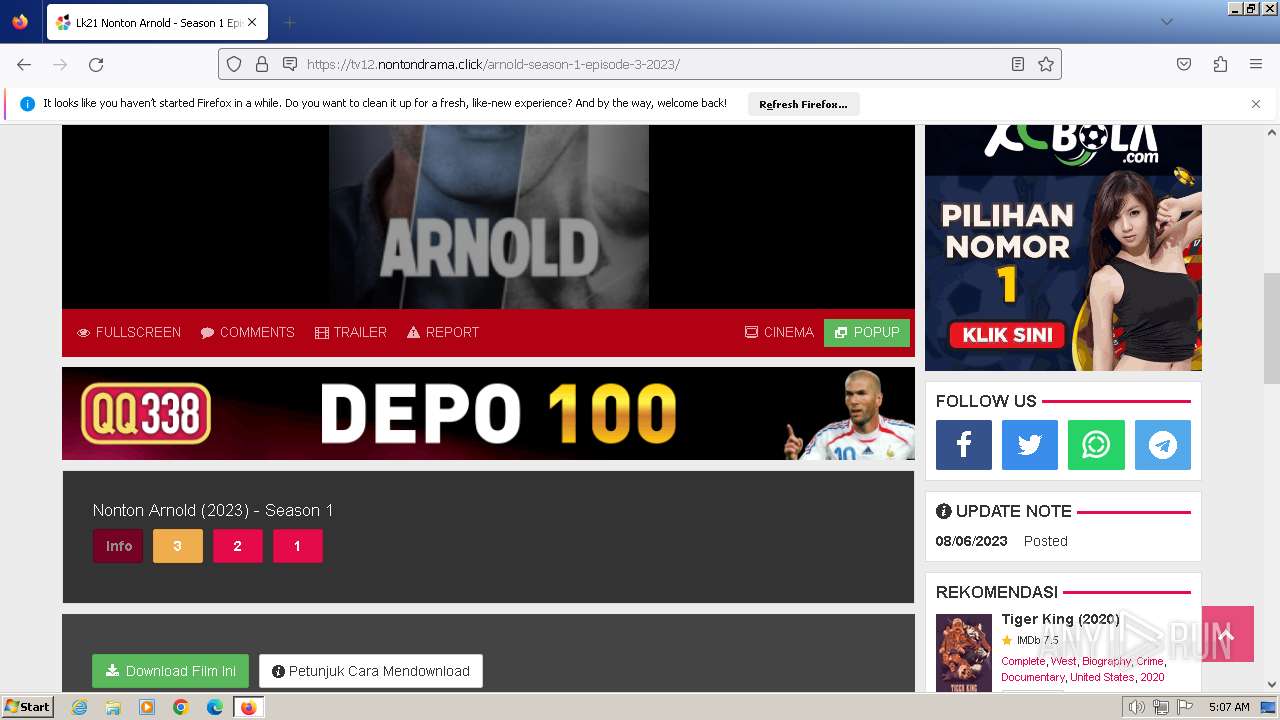Click the Firefox taskbar button
This screenshot has height=720, width=1280.
tap(249, 707)
